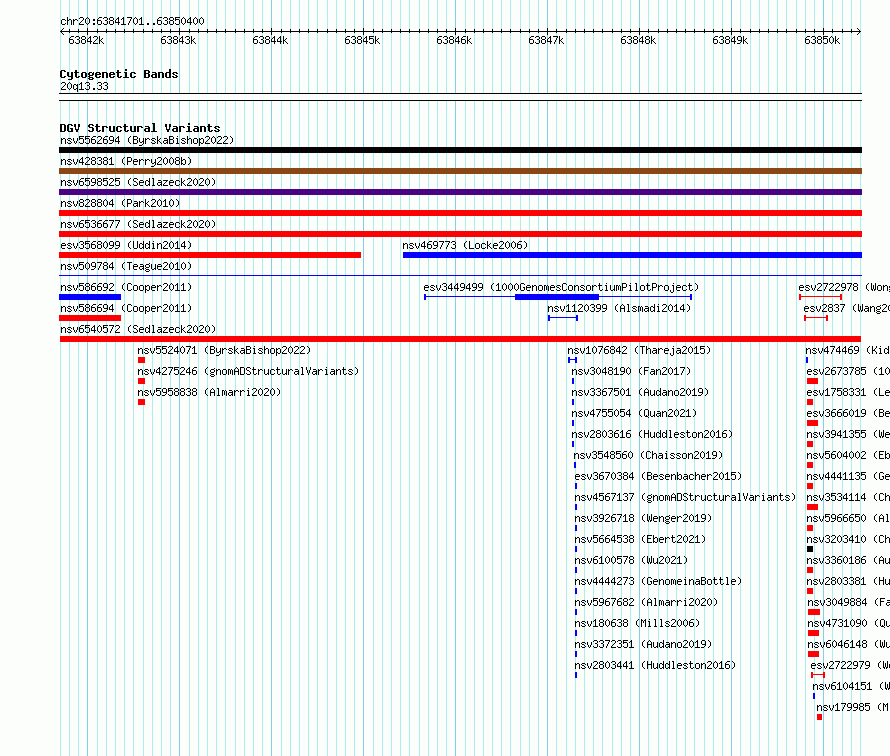Click the 63846k position on the ruler
The image size is (890, 756).
coord(454,40)
